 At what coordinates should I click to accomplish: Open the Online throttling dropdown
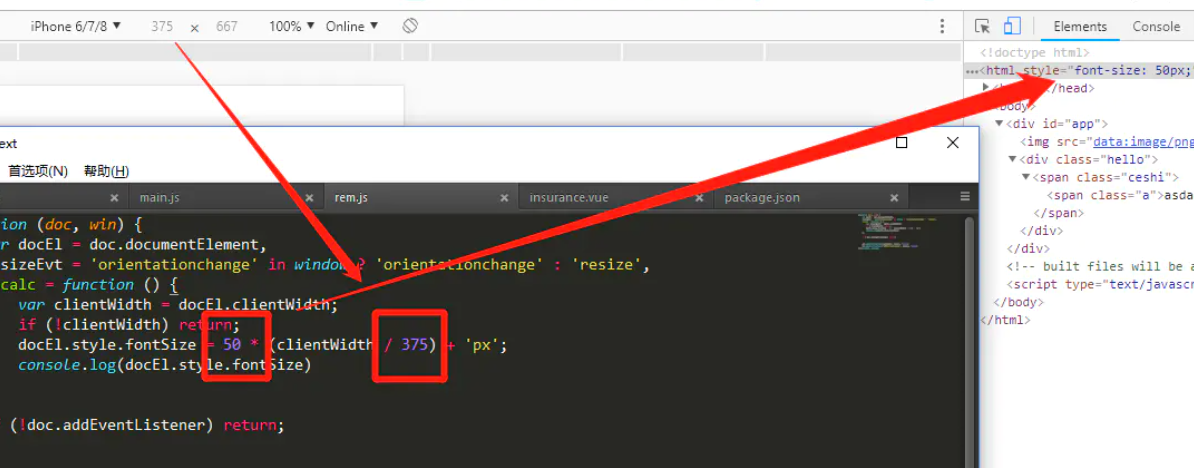pos(352,27)
